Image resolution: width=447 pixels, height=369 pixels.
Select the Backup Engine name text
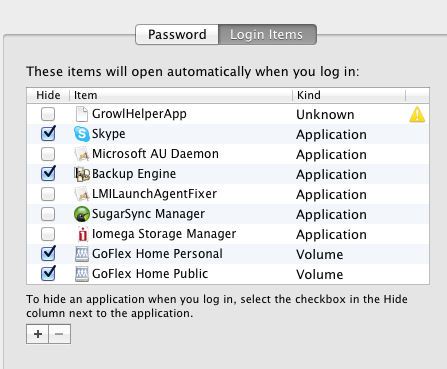tap(134, 174)
